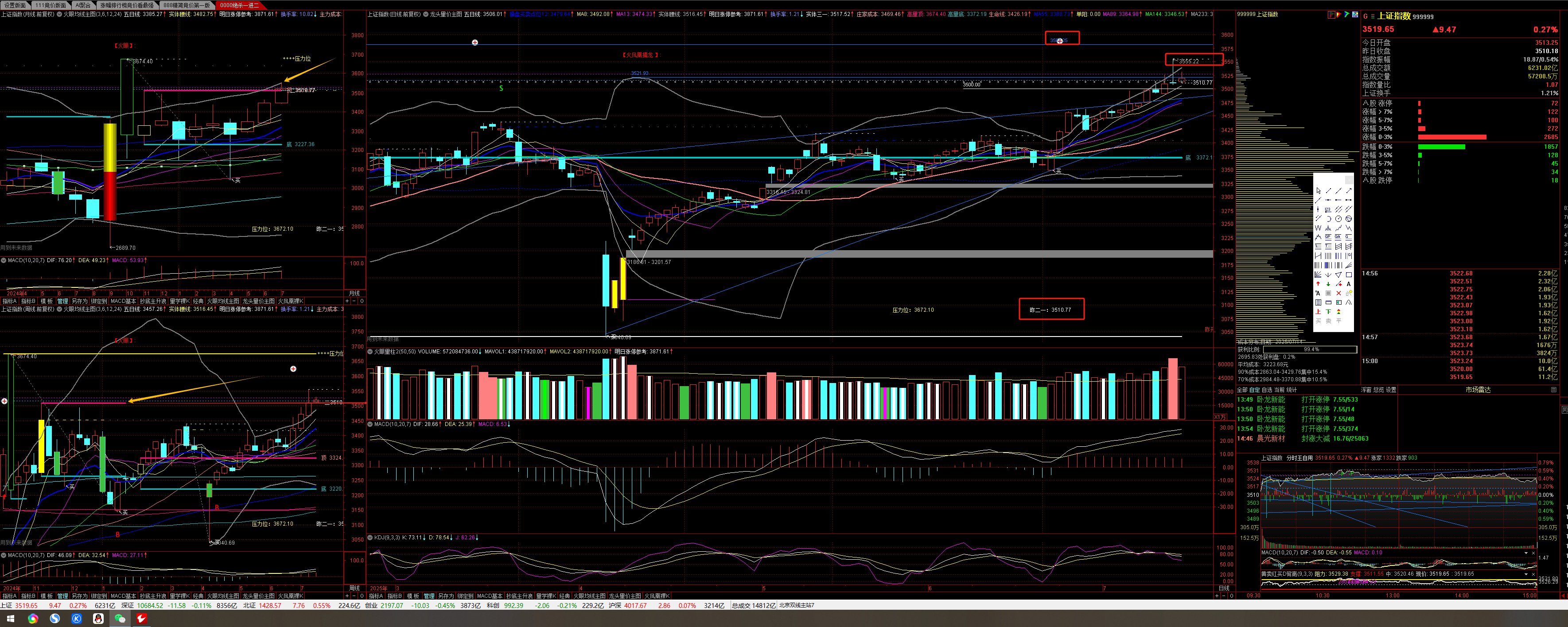Open the 市场雷达 list window icon
The height and width of the screenshot is (627, 1568).
[1554, 390]
